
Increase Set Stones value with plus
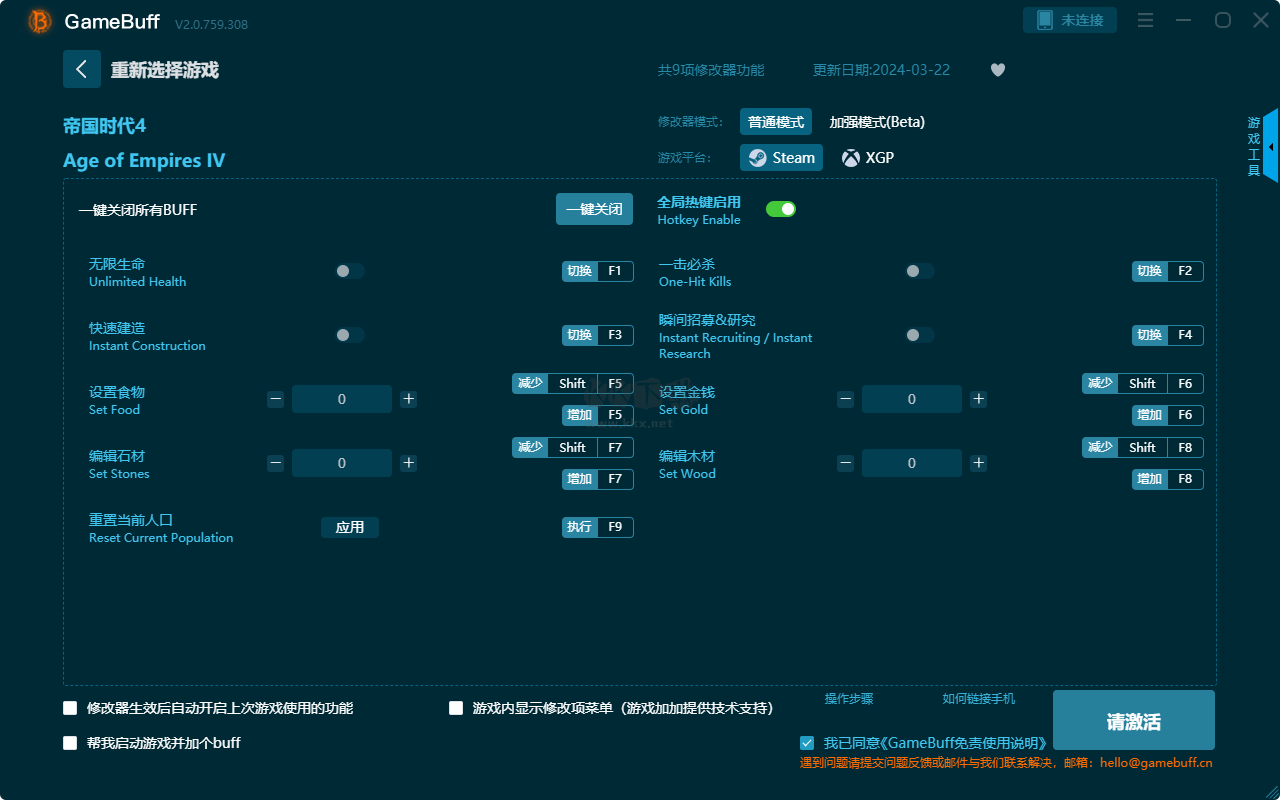coord(408,463)
